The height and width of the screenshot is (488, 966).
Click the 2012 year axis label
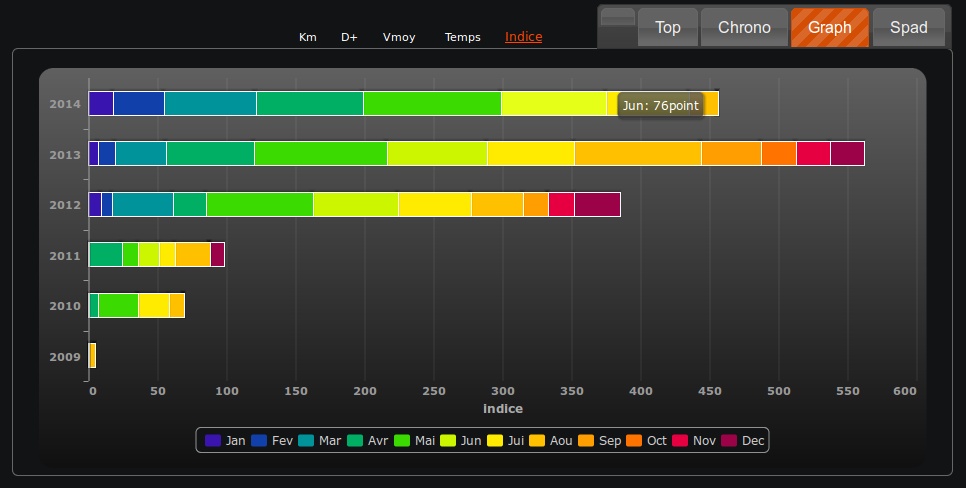click(x=65, y=205)
